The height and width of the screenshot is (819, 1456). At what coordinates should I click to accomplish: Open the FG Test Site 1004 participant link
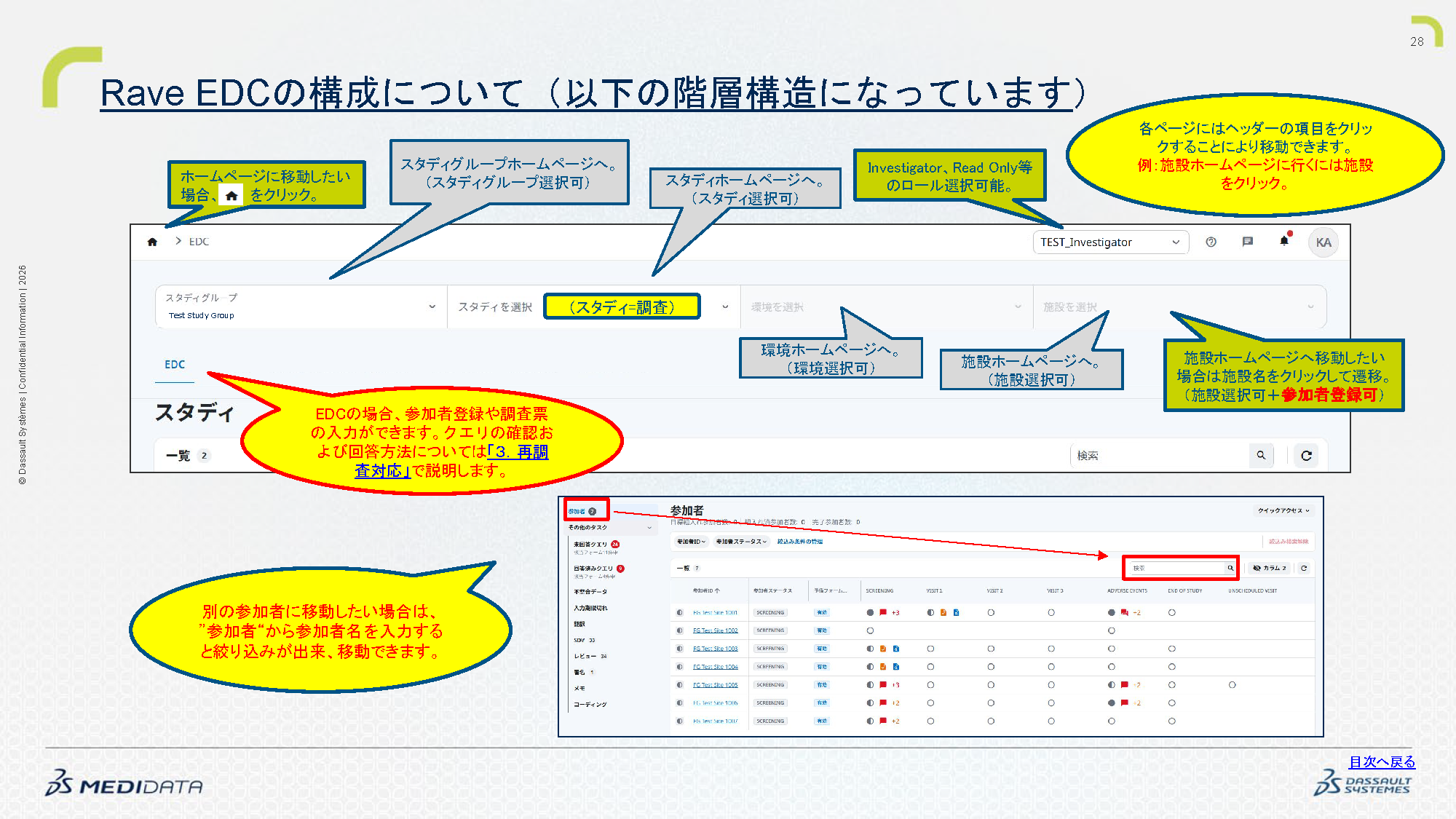coord(715,667)
